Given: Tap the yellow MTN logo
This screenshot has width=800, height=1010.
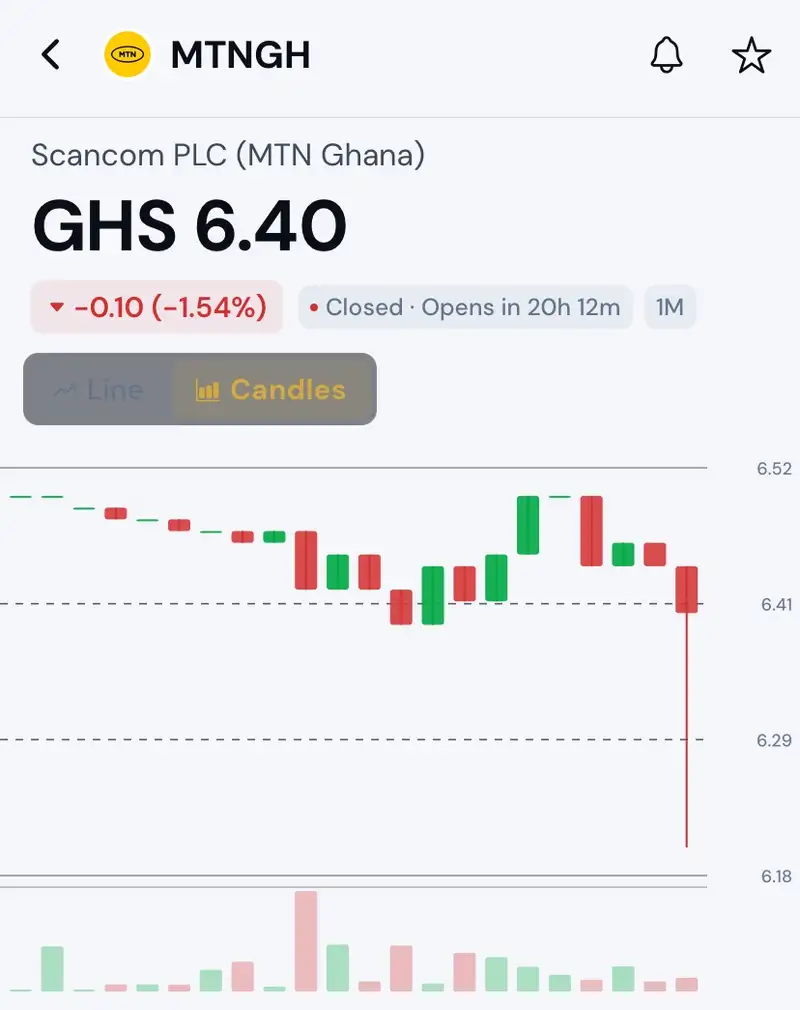Looking at the screenshot, I should click(128, 55).
